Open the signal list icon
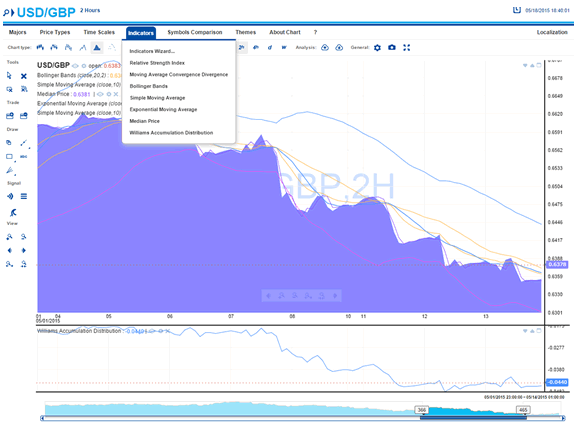Image resolution: width=574 pixels, height=430 pixels. [x=24, y=197]
